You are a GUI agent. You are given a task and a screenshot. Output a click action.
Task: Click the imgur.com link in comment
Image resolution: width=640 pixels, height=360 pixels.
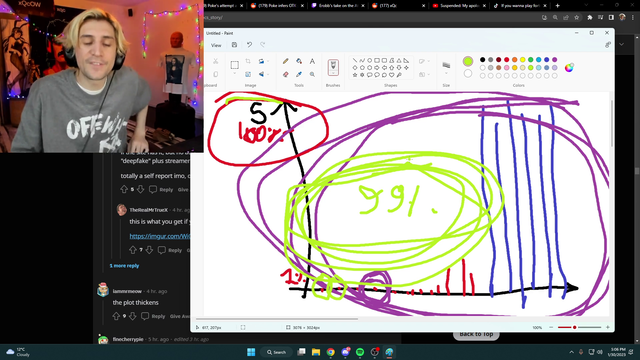coord(160,236)
